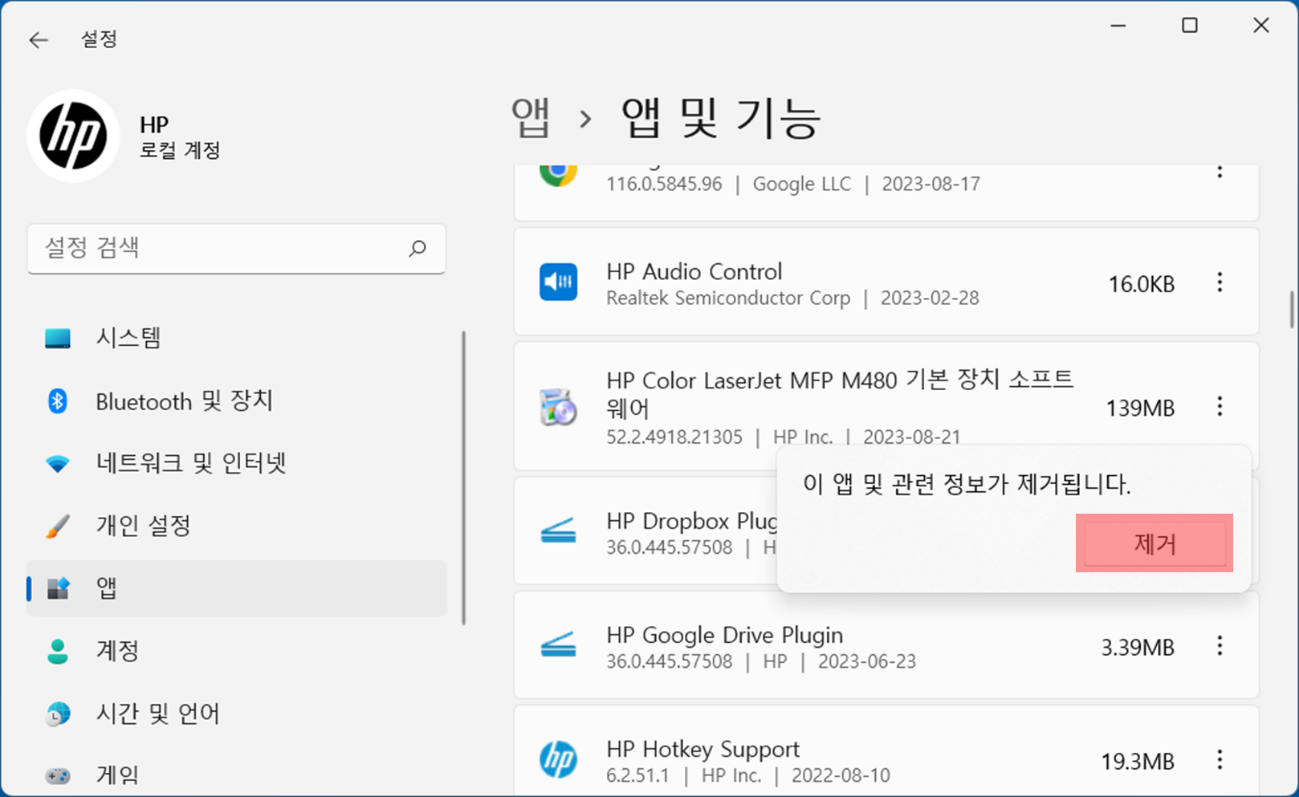Click the search magnifier icon
This screenshot has width=1299, height=797.
418,248
